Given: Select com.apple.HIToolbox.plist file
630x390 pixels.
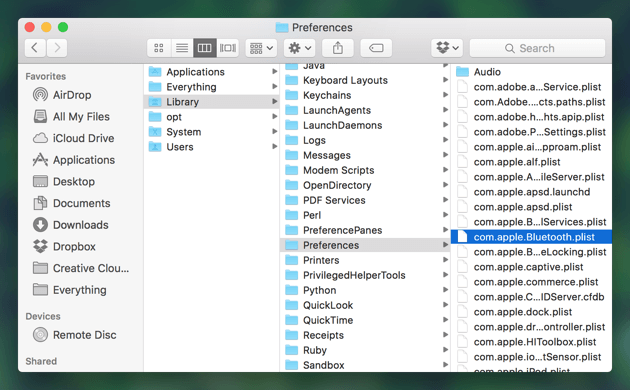Looking at the screenshot, I should (x=532, y=342).
